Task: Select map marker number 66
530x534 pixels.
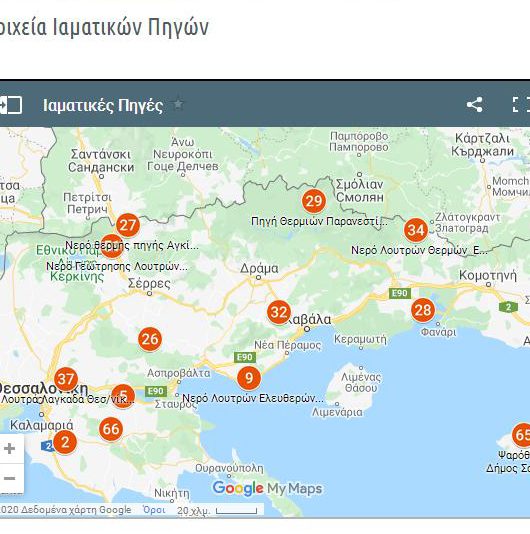Action: 111,429
